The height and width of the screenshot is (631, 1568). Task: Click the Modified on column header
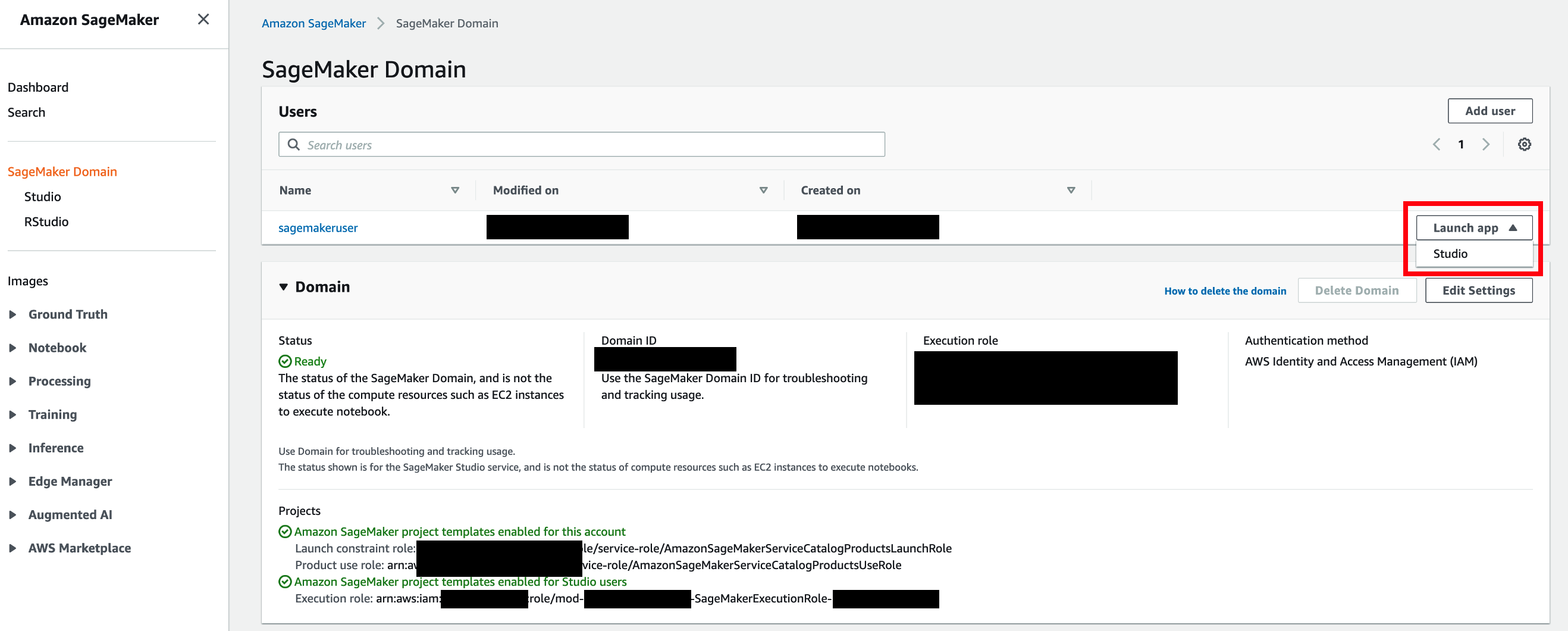pos(525,190)
